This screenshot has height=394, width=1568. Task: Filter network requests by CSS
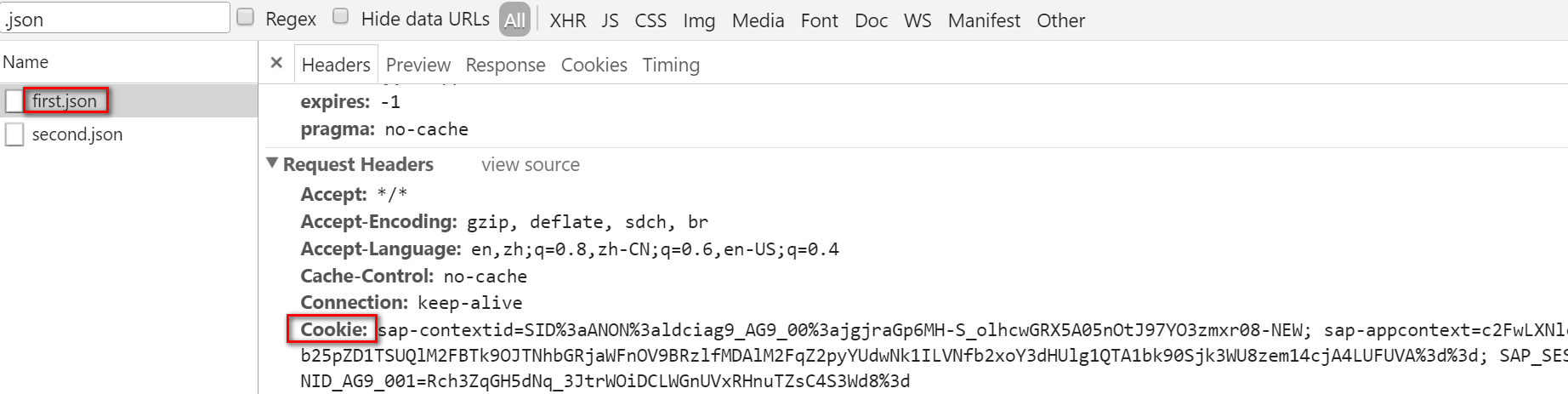click(x=650, y=20)
